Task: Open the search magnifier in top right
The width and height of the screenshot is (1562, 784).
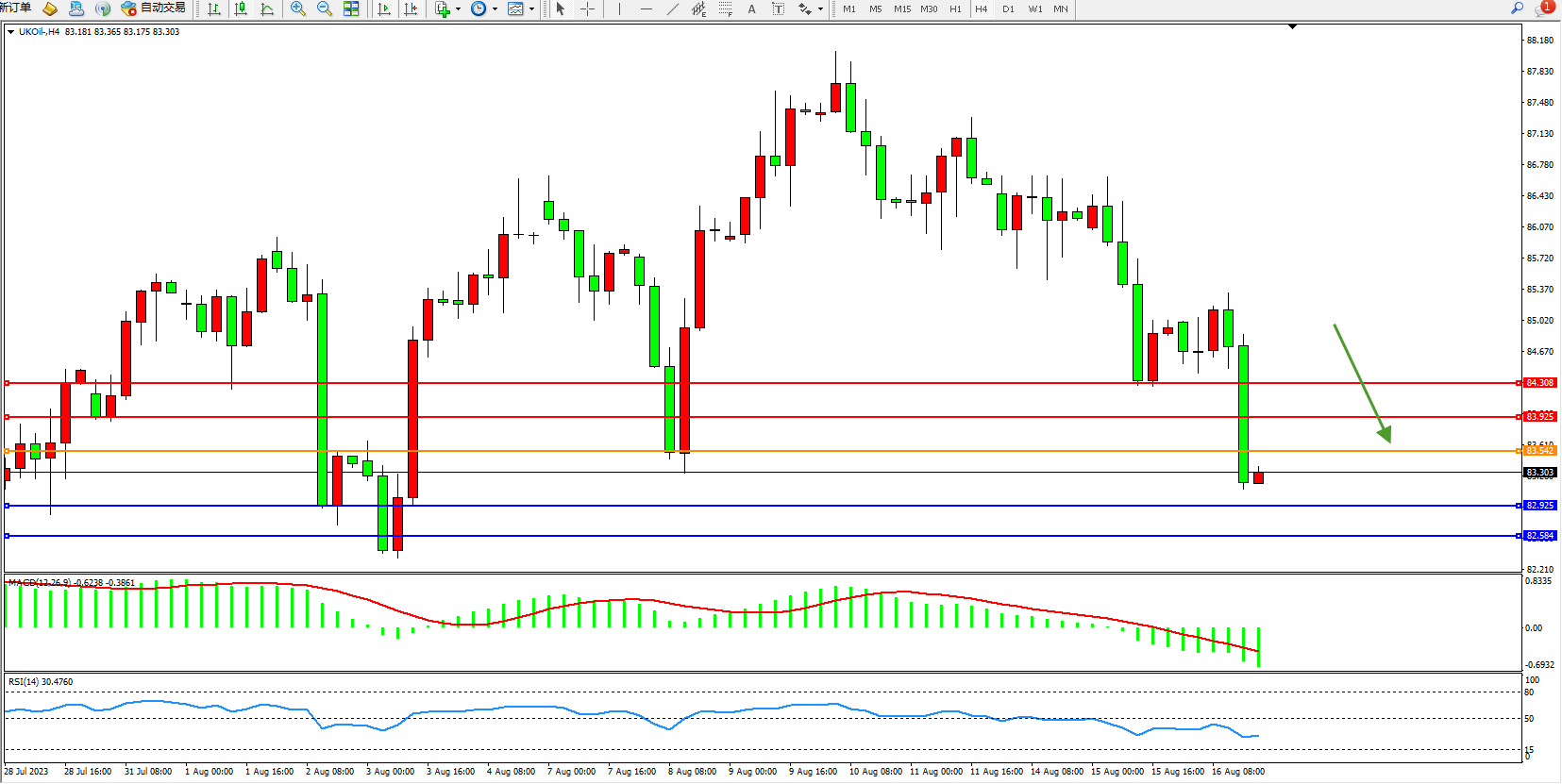Action: coord(1518,8)
